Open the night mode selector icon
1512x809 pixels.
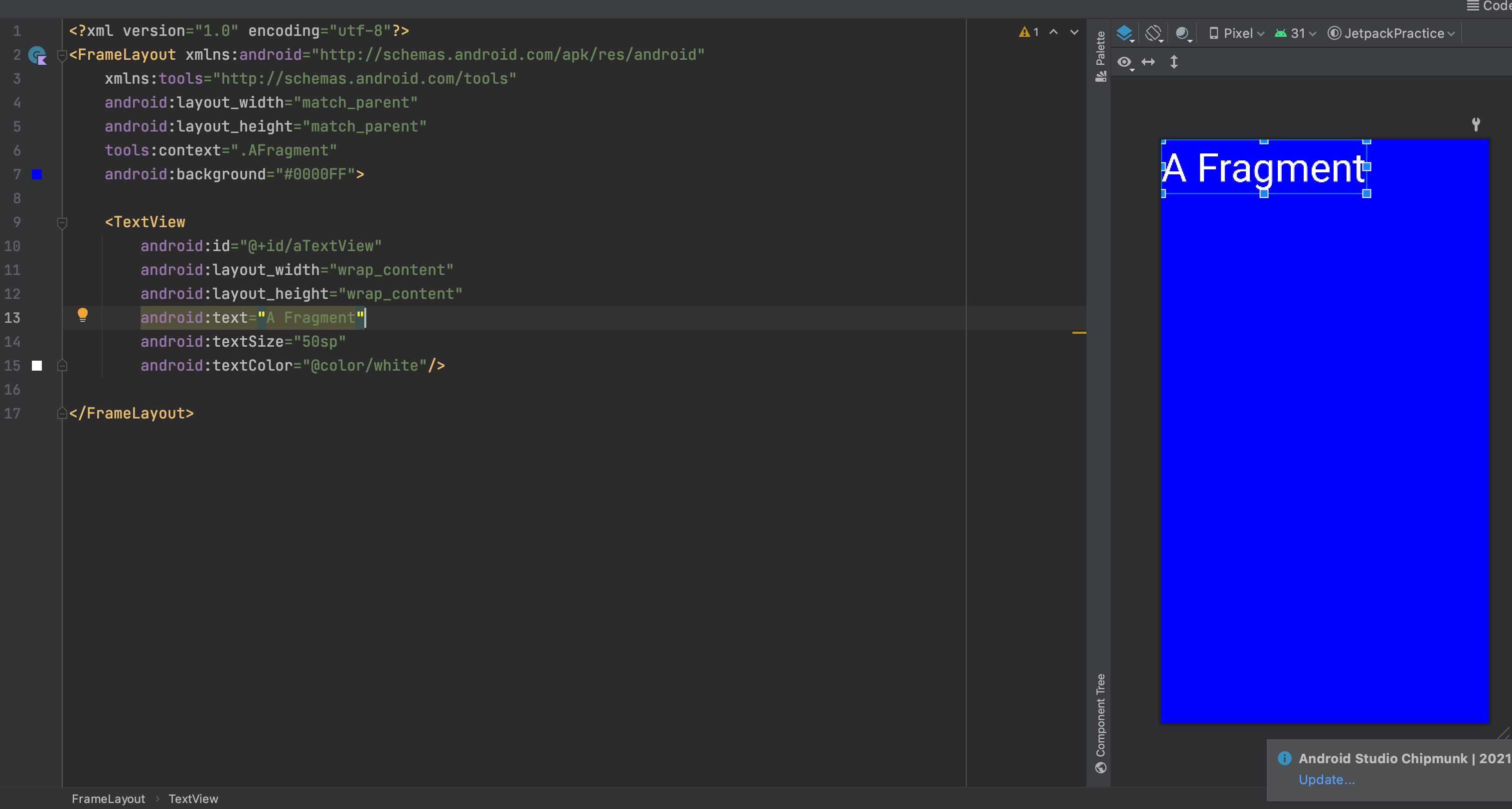[x=1183, y=33]
